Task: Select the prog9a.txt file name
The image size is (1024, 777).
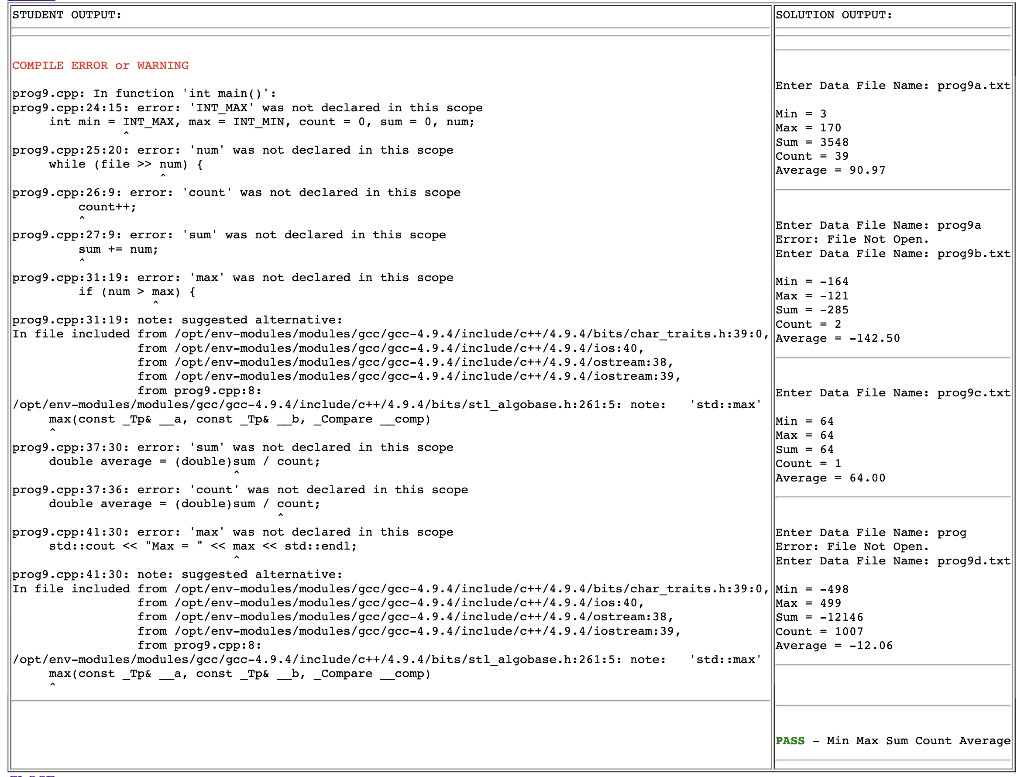Action: (975, 86)
